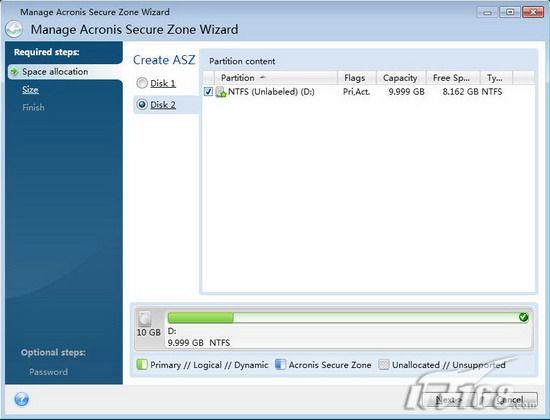Go to the Size step
The height and width of the screenshot is (420, 550).
click(30, 90)
